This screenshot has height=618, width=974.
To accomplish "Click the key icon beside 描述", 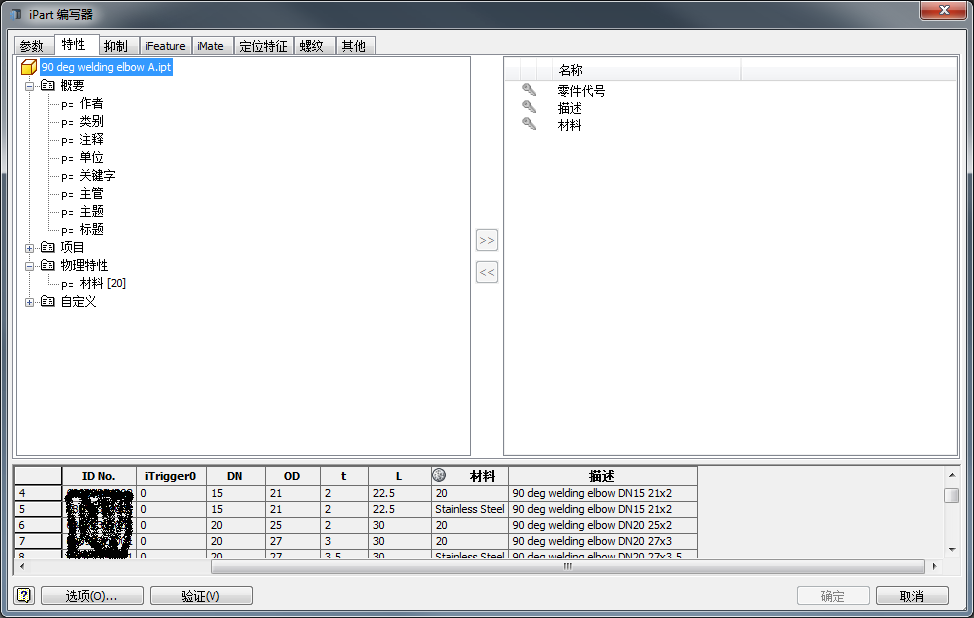I will (x=529, y=108).
